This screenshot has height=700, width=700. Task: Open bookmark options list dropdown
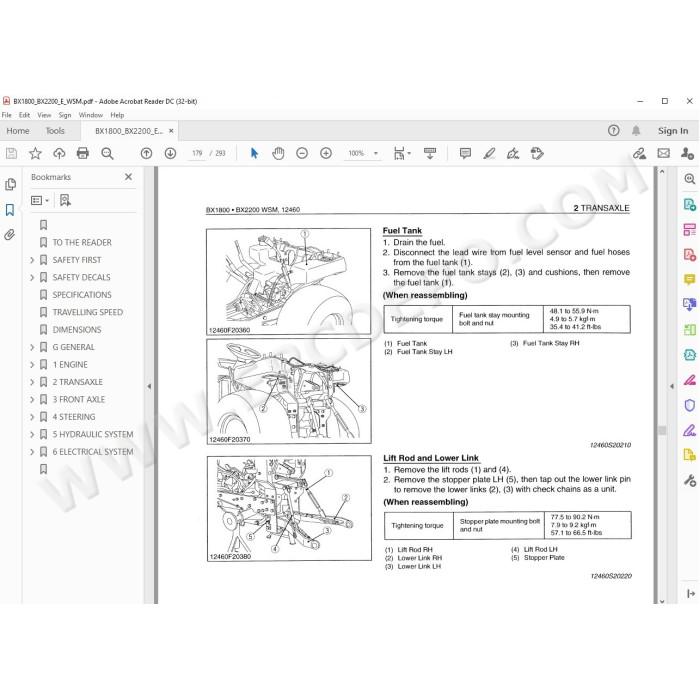point(40,200)
